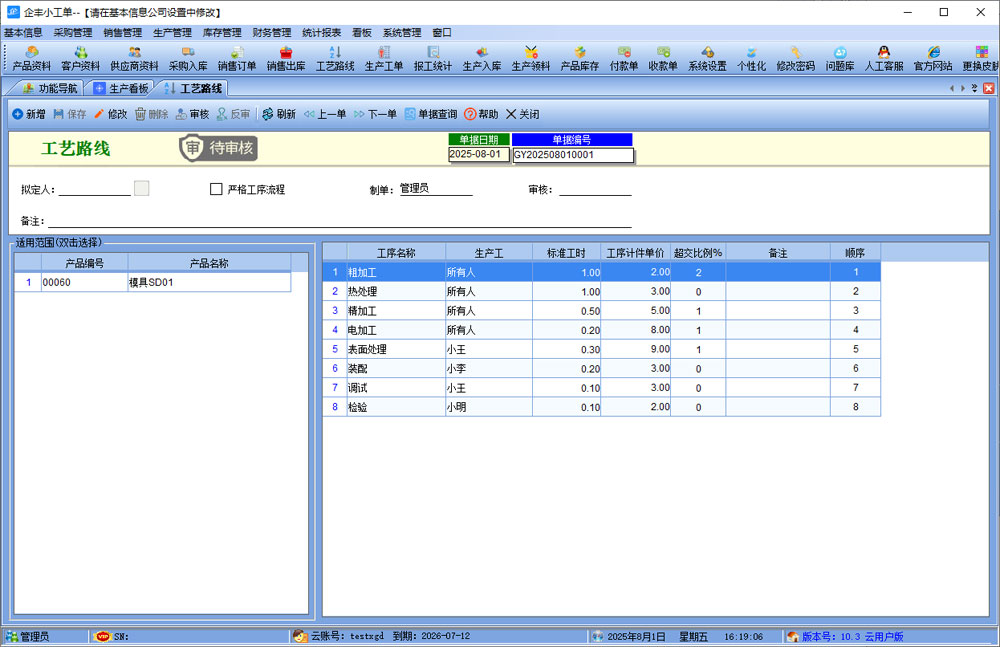Open 销售出库 toolbar icon

coord(286,59)
